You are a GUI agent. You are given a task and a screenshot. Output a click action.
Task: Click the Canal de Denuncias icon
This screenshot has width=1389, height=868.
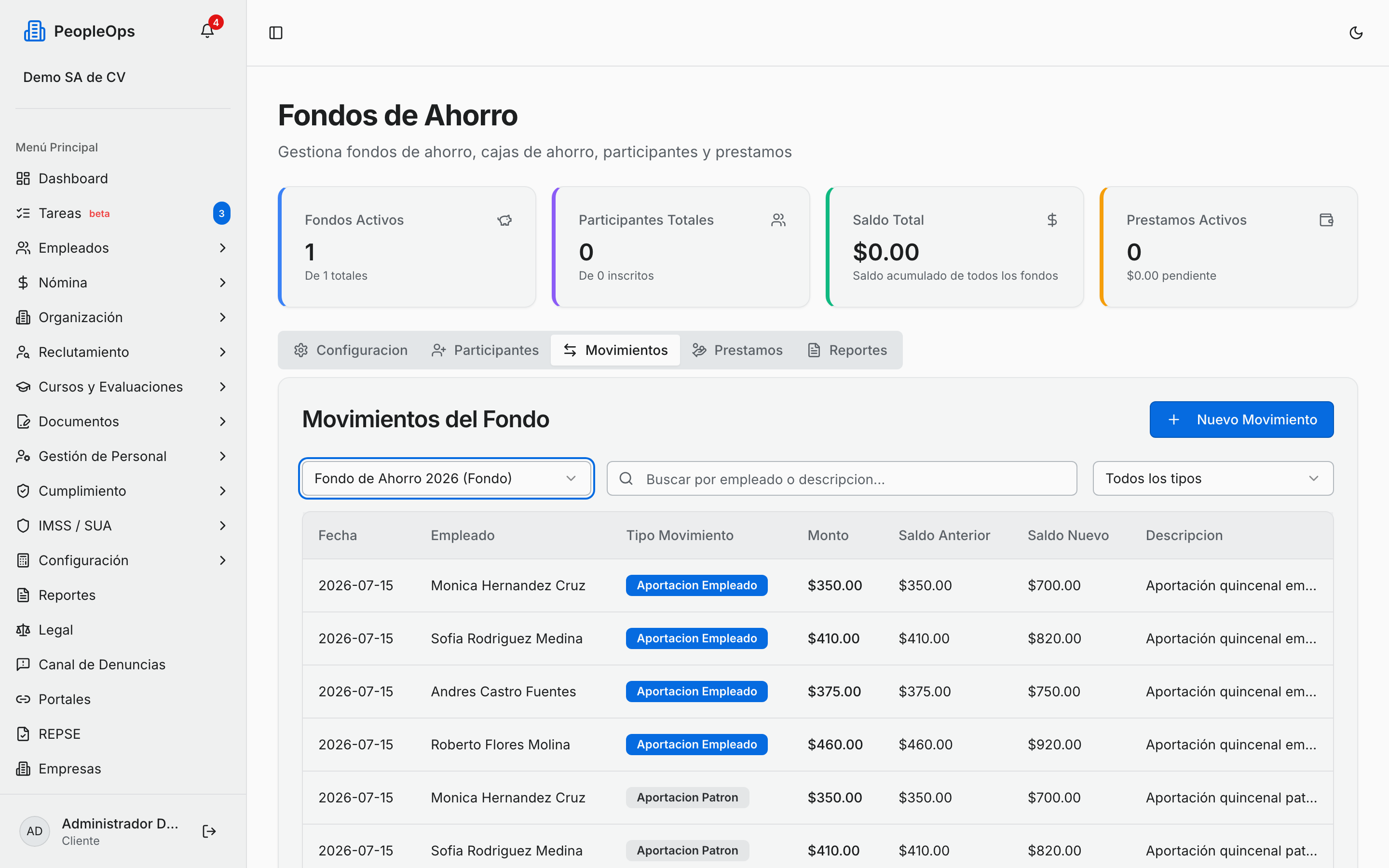pyautogui.click(x=23, y=664)
